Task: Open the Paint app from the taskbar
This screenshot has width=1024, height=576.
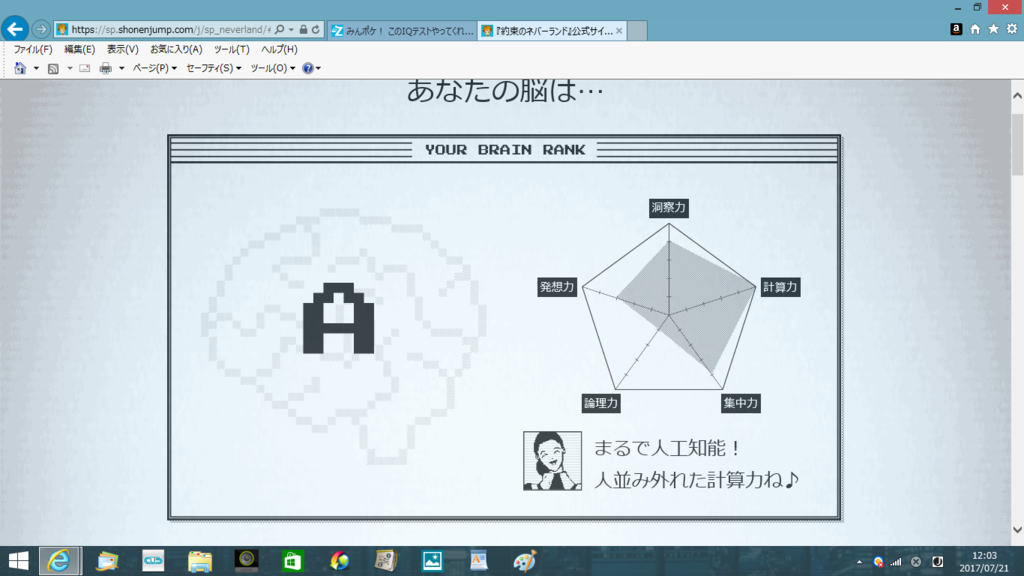Action: coord(525,561)
